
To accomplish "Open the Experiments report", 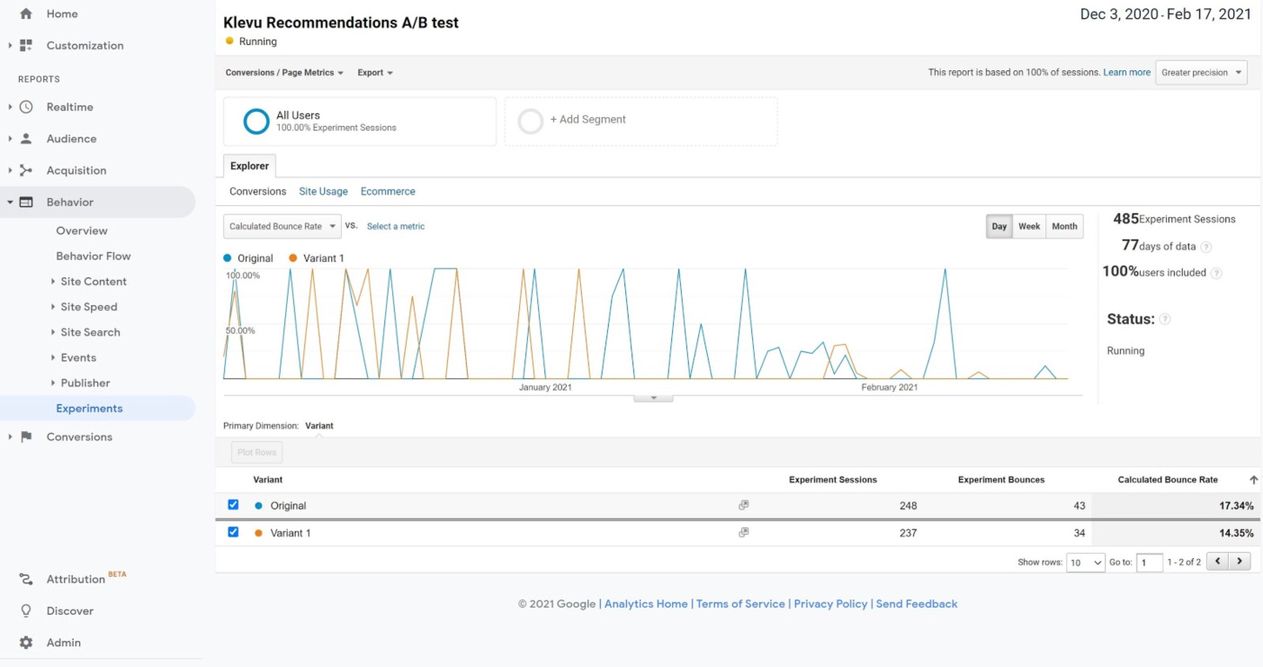I will click(89, 408).
